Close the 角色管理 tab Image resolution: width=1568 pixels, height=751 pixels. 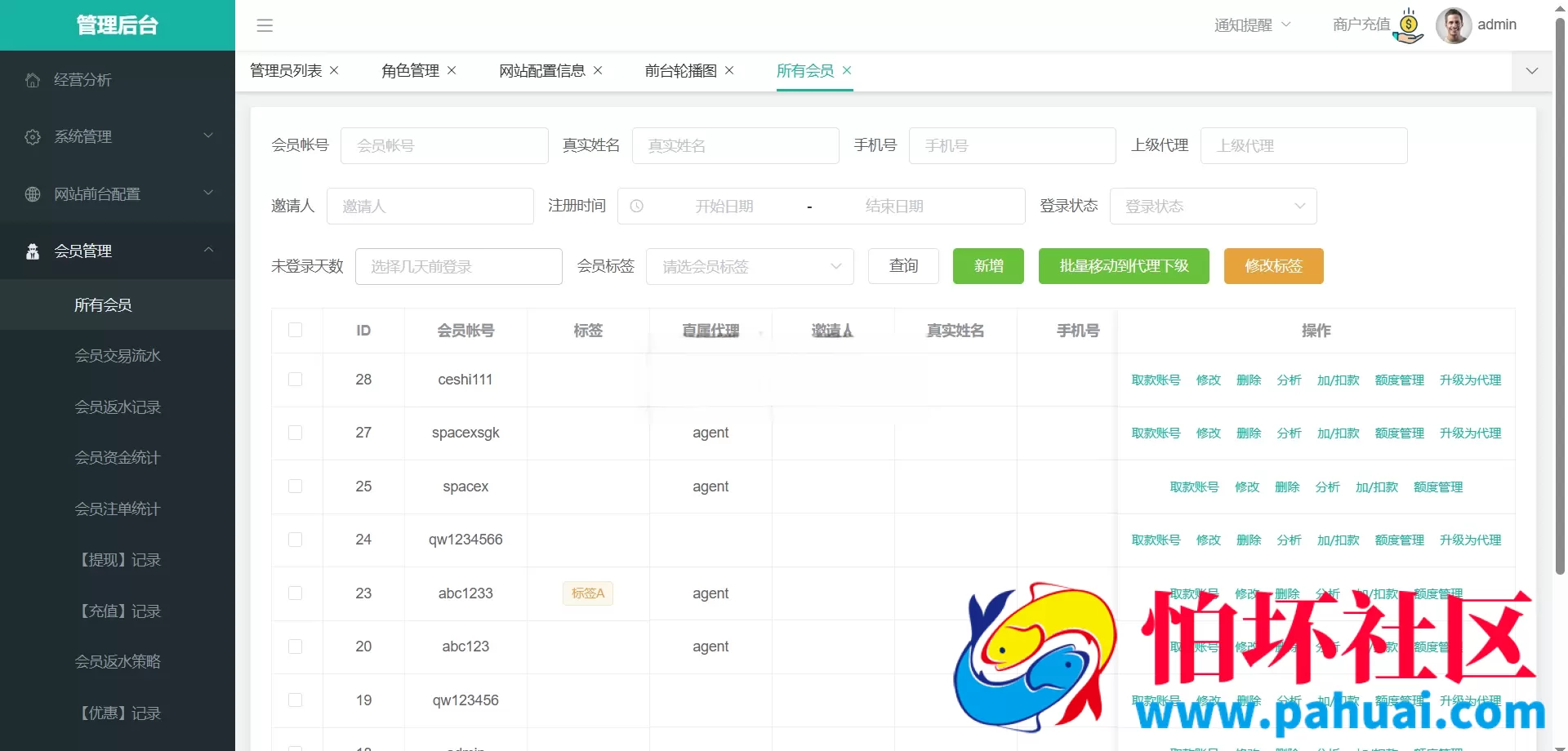tap(452, 70)
